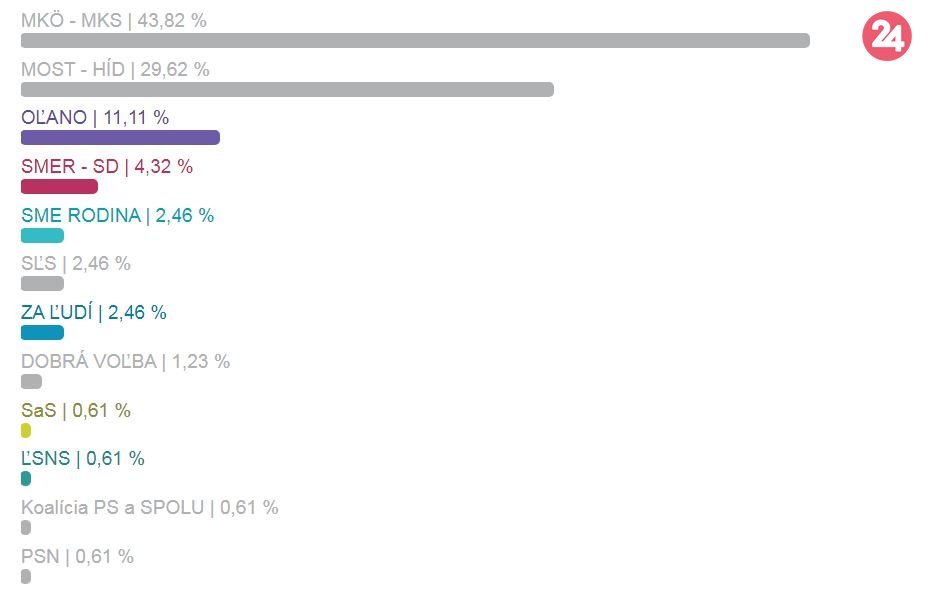Click the PSN 0,61 % label

point(77,557)
